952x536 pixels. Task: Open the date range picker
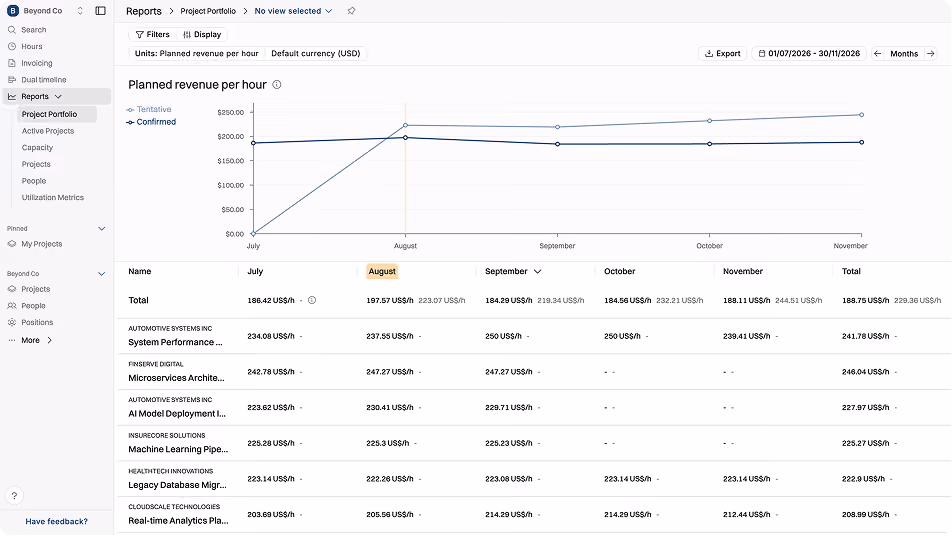[809, 53]
